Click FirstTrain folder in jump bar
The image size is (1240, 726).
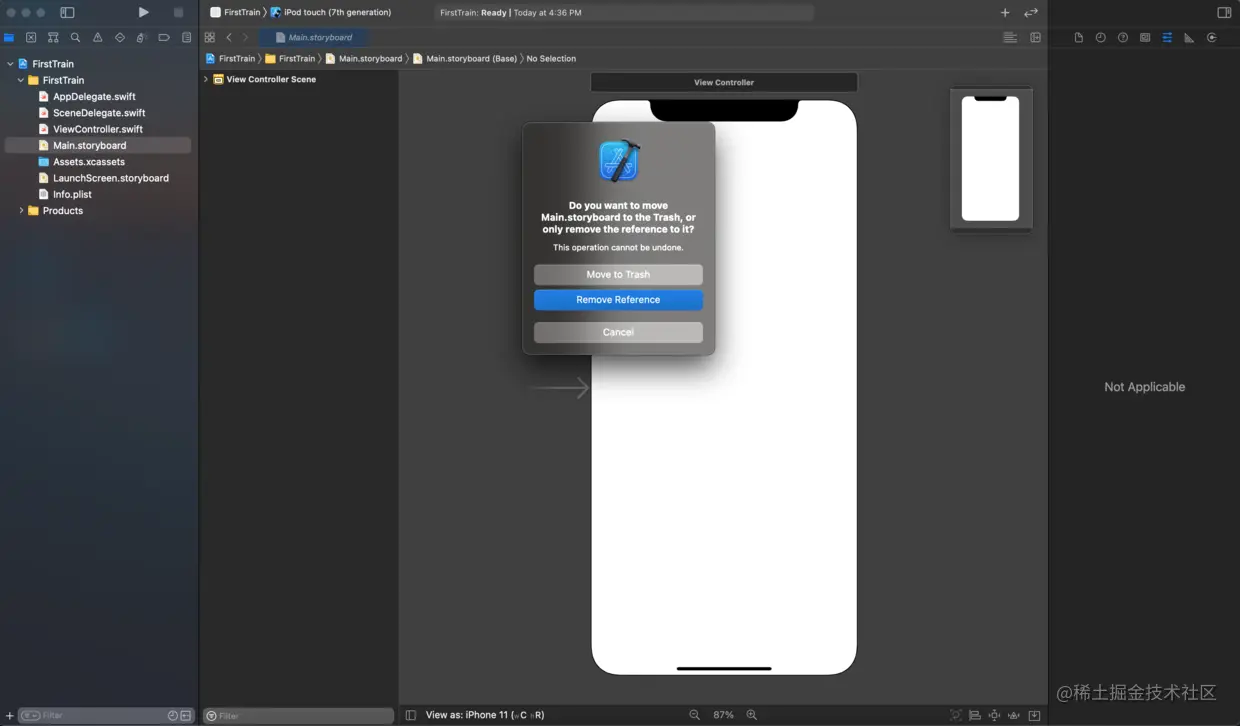290,59
